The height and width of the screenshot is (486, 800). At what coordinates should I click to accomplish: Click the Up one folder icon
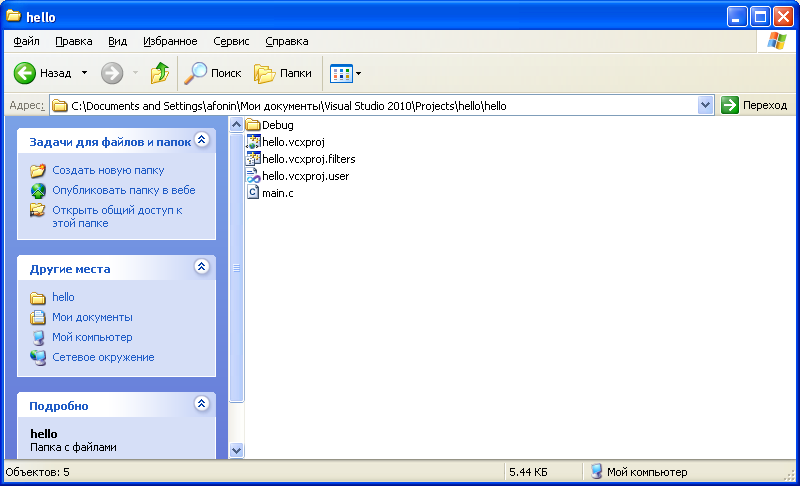(160, 73)
